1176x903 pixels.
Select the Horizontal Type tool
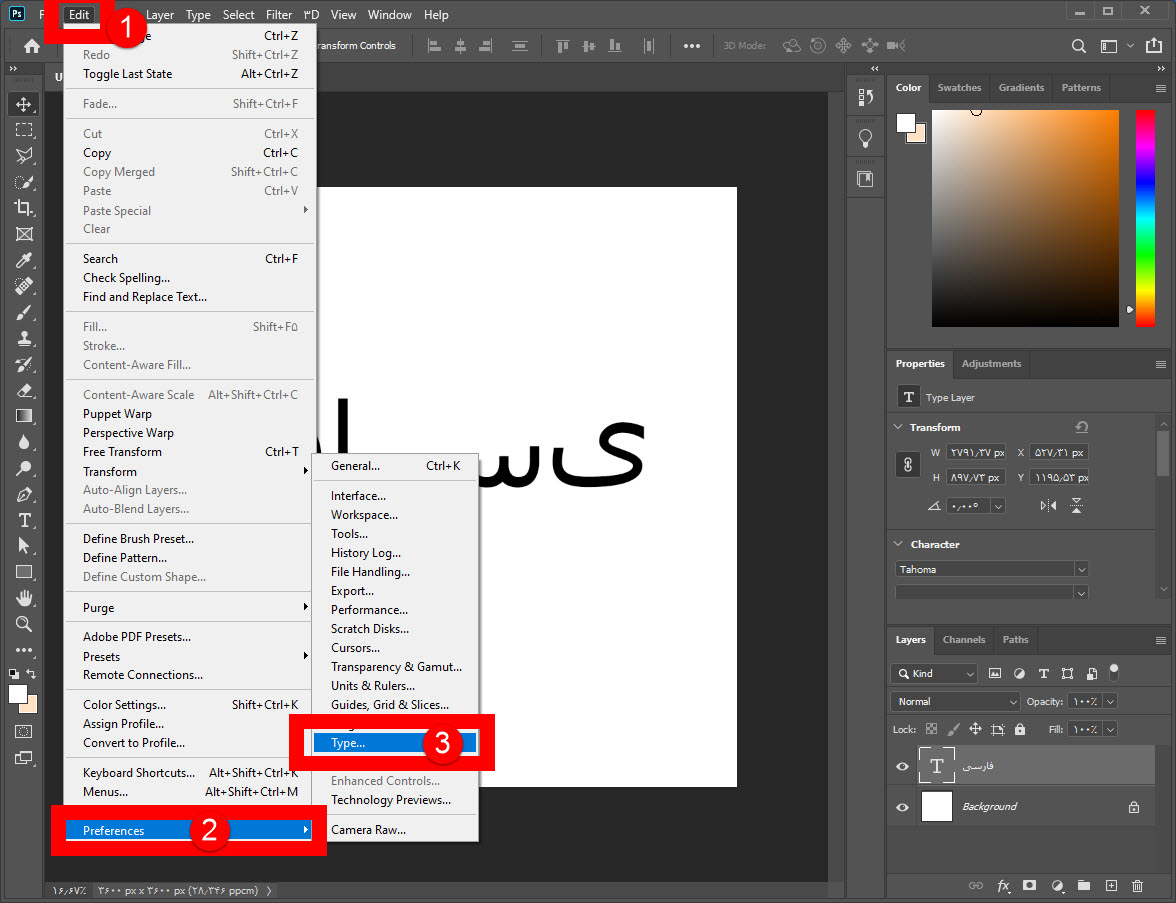pos(24,520)
